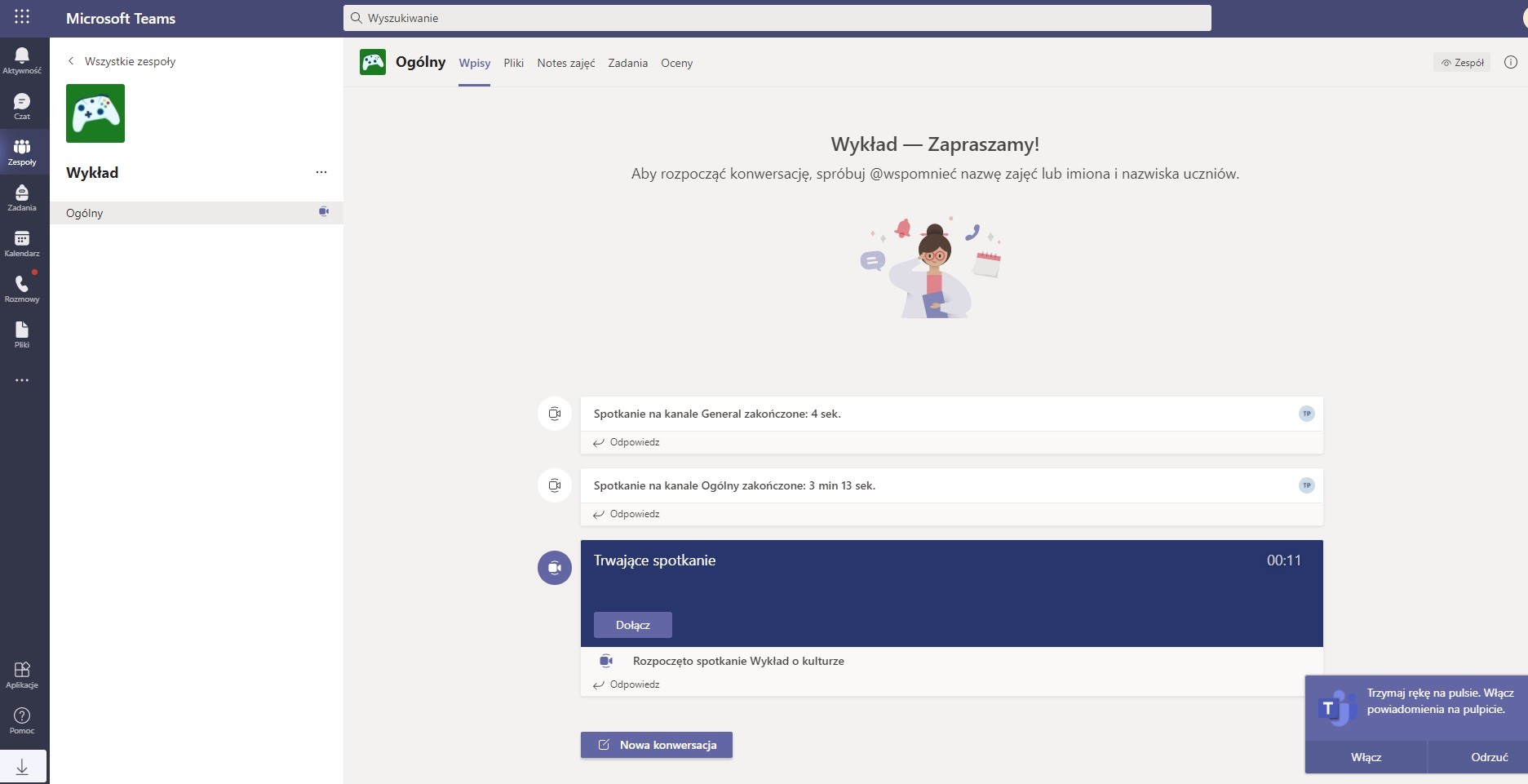Switch to the Pliki tab
Viewport: 1528px width, 784px height.
[514, 63]
